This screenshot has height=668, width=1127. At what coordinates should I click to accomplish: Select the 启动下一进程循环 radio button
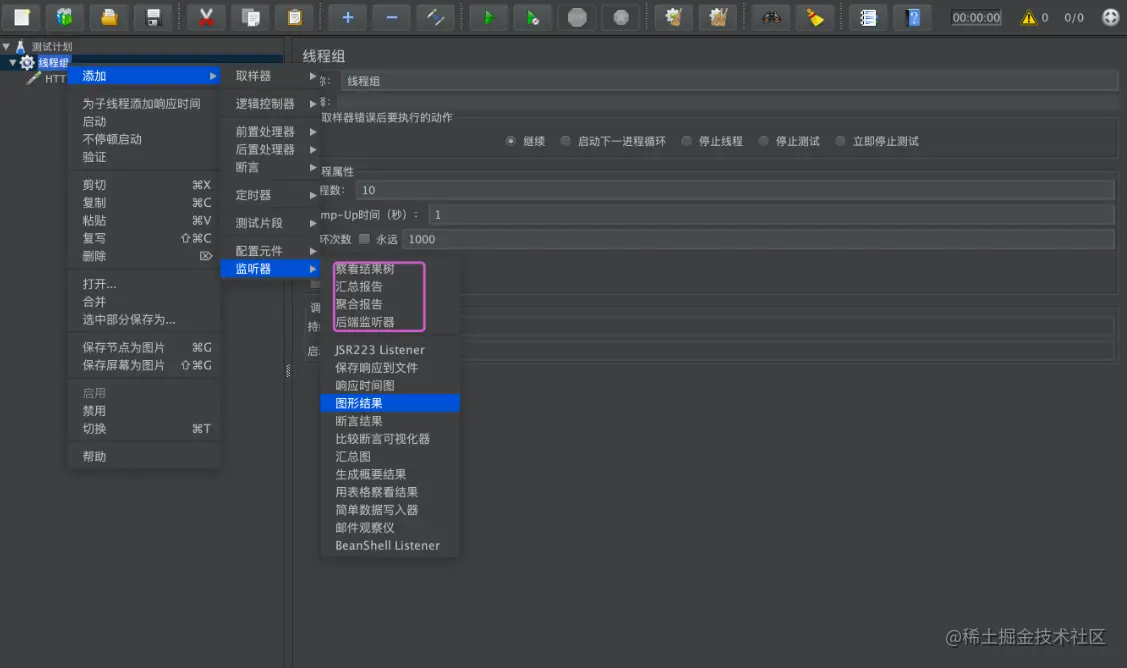pyautogui.click(x=566, y=141)
